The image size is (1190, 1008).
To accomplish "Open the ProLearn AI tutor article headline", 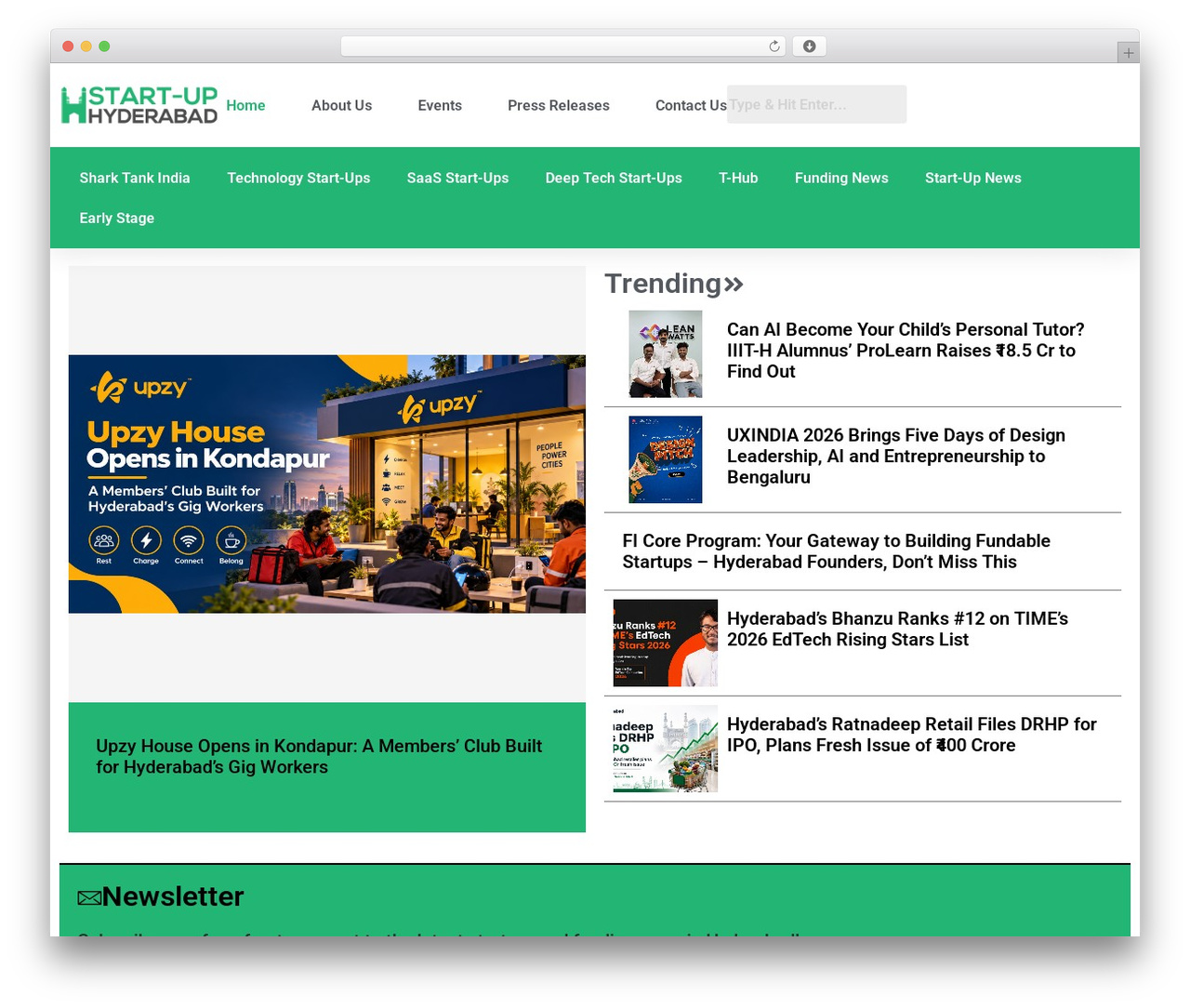I will pos(906,351).
